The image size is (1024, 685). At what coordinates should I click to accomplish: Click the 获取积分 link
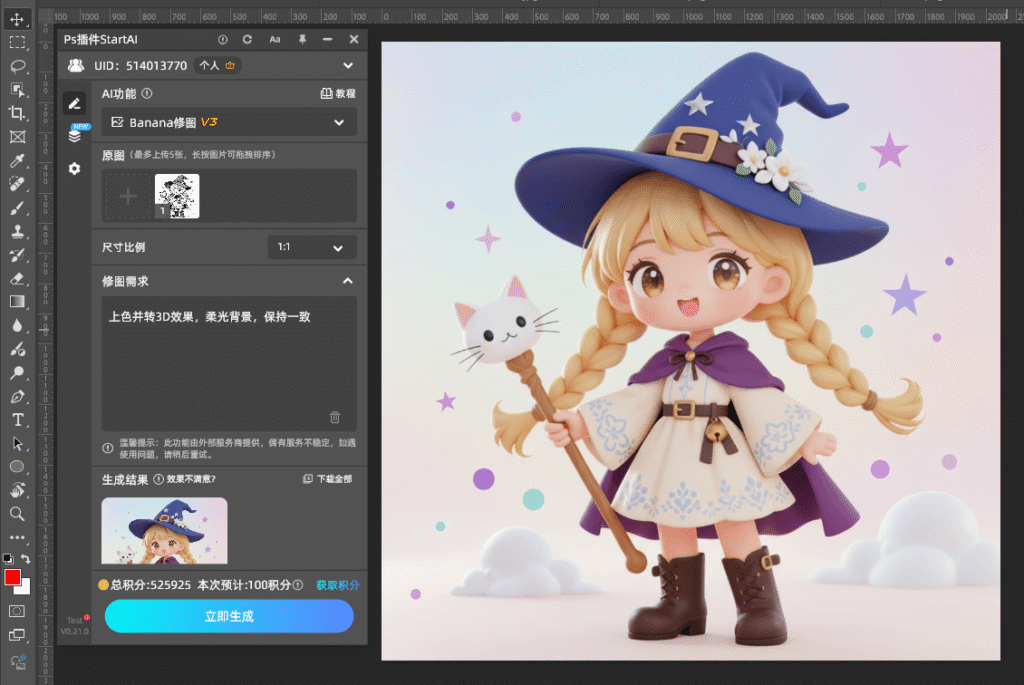click(337, 585)
